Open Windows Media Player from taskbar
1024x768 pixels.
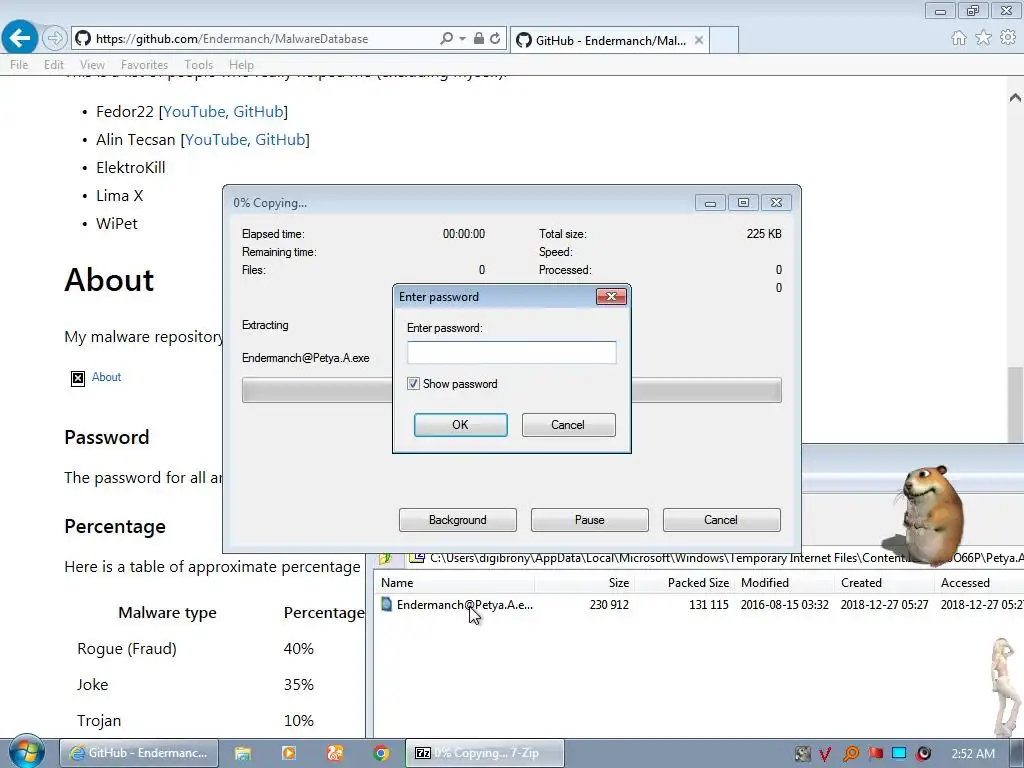(x=289, y=753)
